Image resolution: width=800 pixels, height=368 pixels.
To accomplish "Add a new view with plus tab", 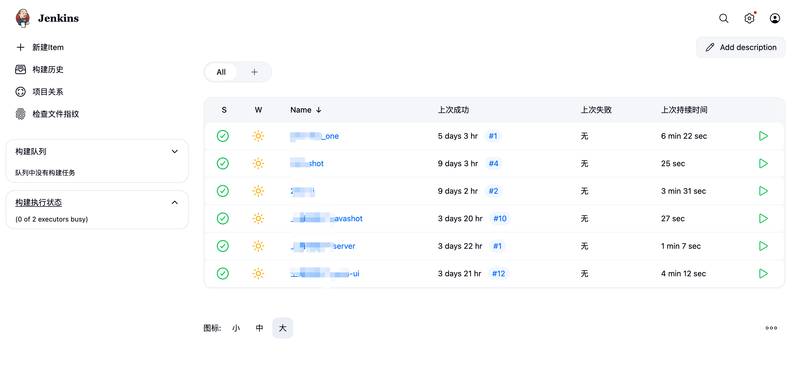I will pos(254,72).
